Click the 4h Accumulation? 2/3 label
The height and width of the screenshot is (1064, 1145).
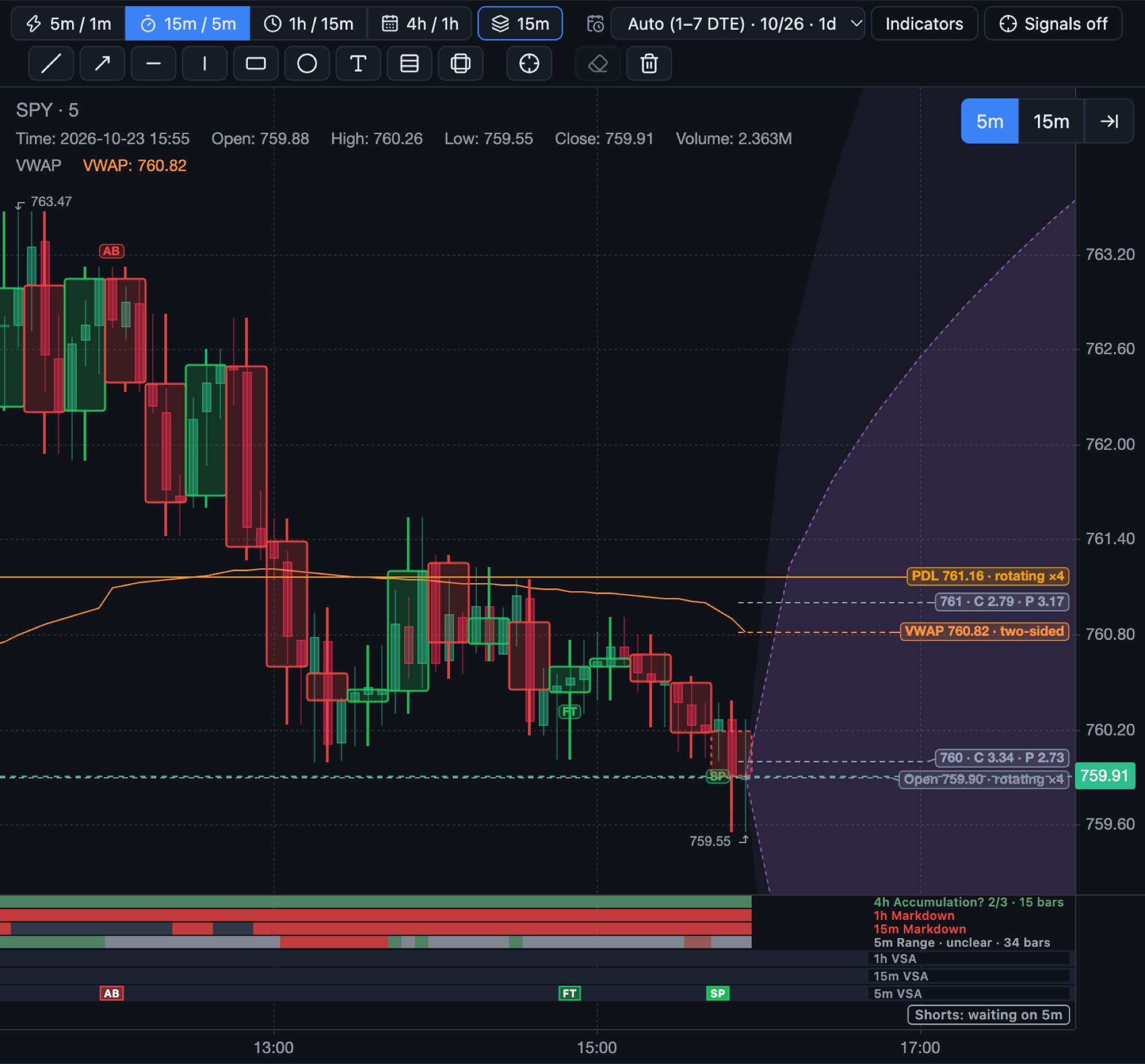coord(968,902)
